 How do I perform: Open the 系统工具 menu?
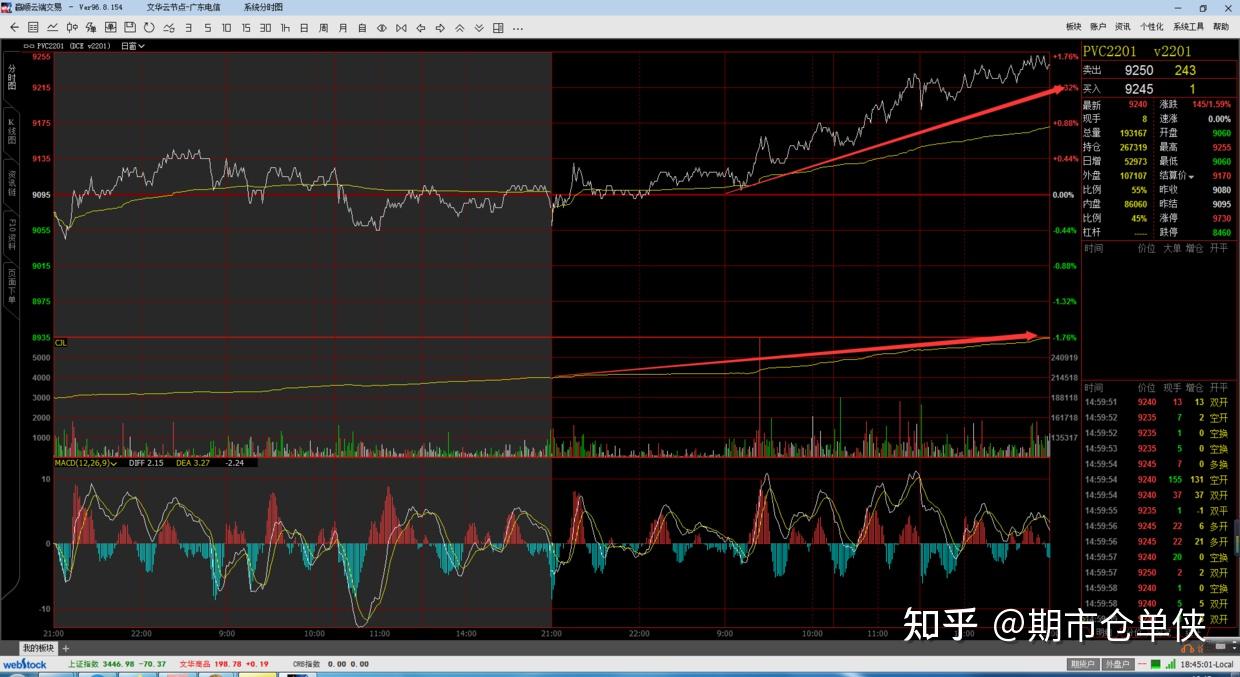pos(1188,27)
